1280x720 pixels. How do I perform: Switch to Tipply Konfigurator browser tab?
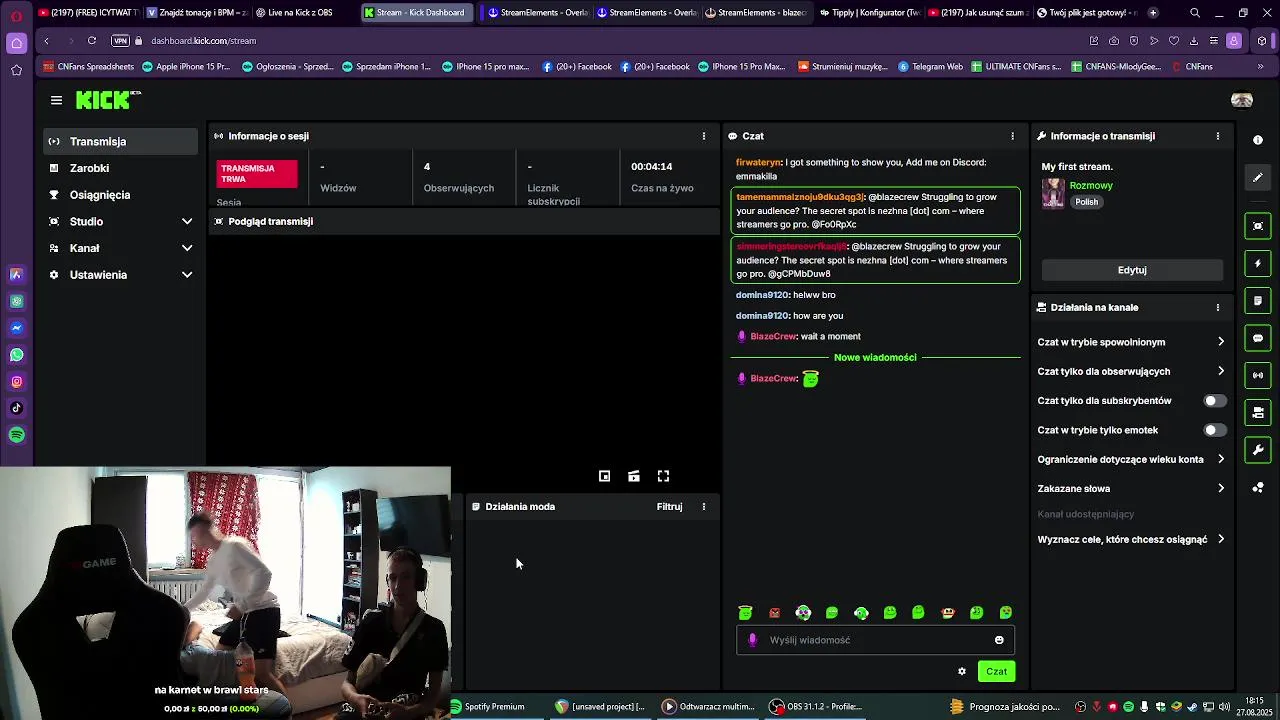tap(870, 13)
